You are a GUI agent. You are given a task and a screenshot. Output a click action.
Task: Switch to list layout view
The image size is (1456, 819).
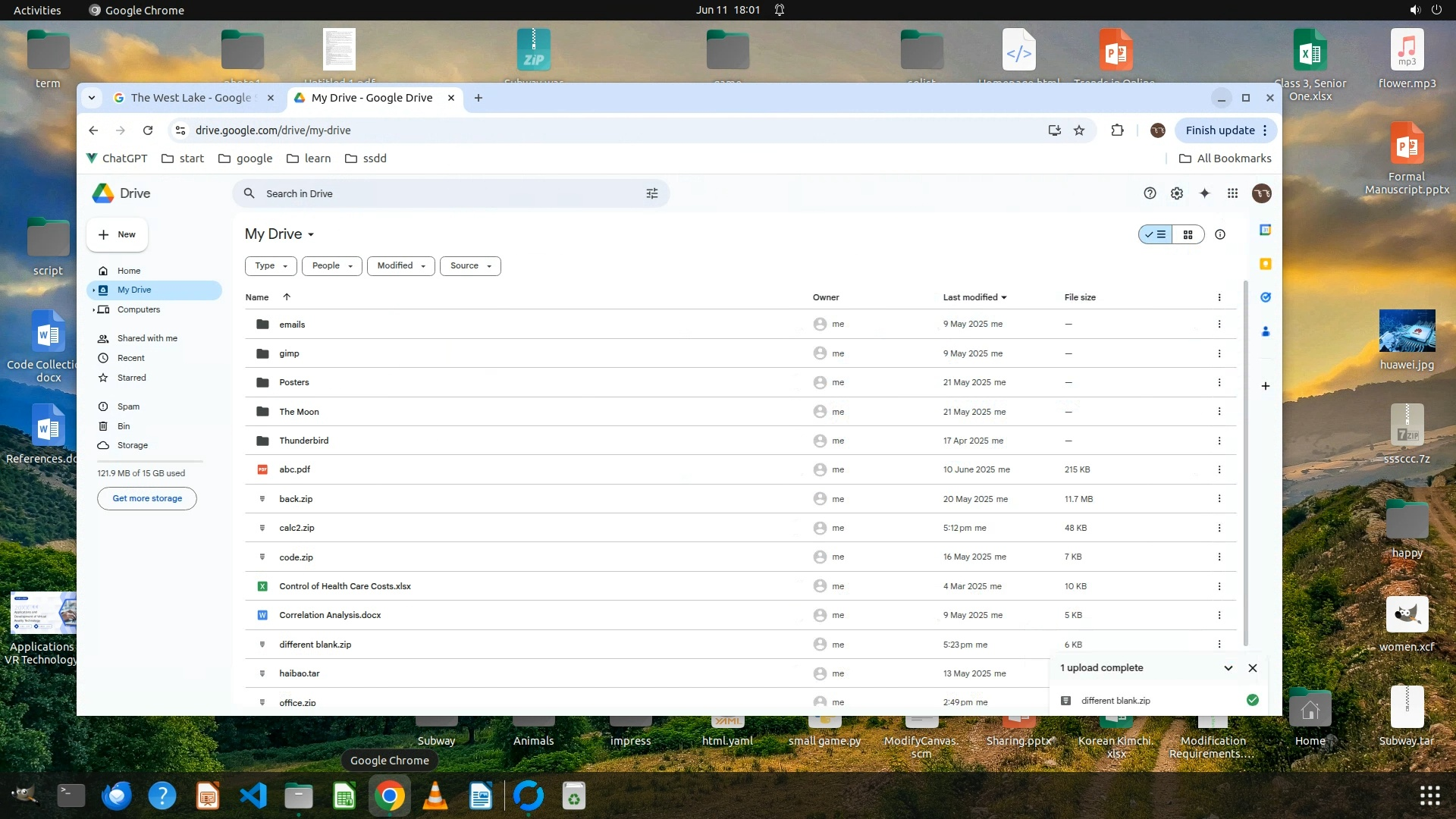coord(1155,234)
